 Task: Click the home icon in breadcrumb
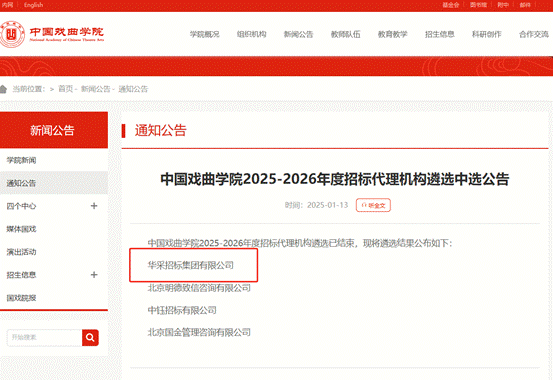(x=3, y=89)
